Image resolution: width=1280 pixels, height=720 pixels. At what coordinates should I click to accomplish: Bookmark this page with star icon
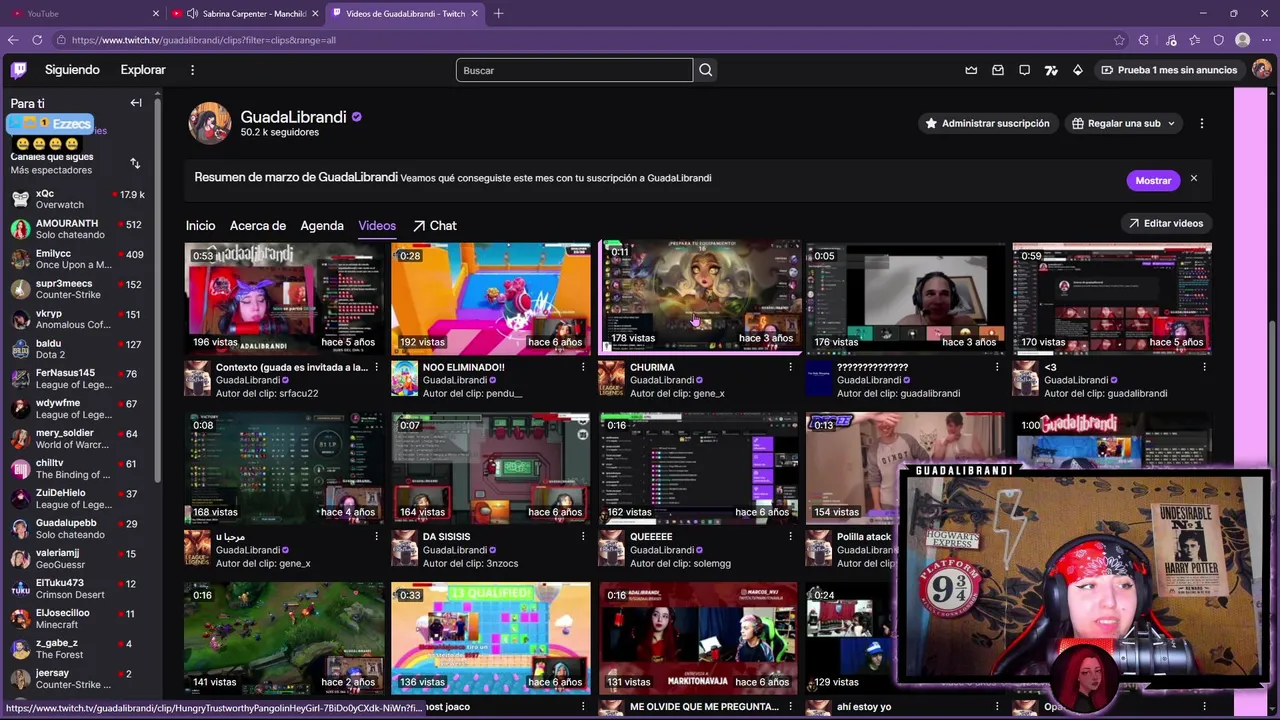coord(1119,40)
